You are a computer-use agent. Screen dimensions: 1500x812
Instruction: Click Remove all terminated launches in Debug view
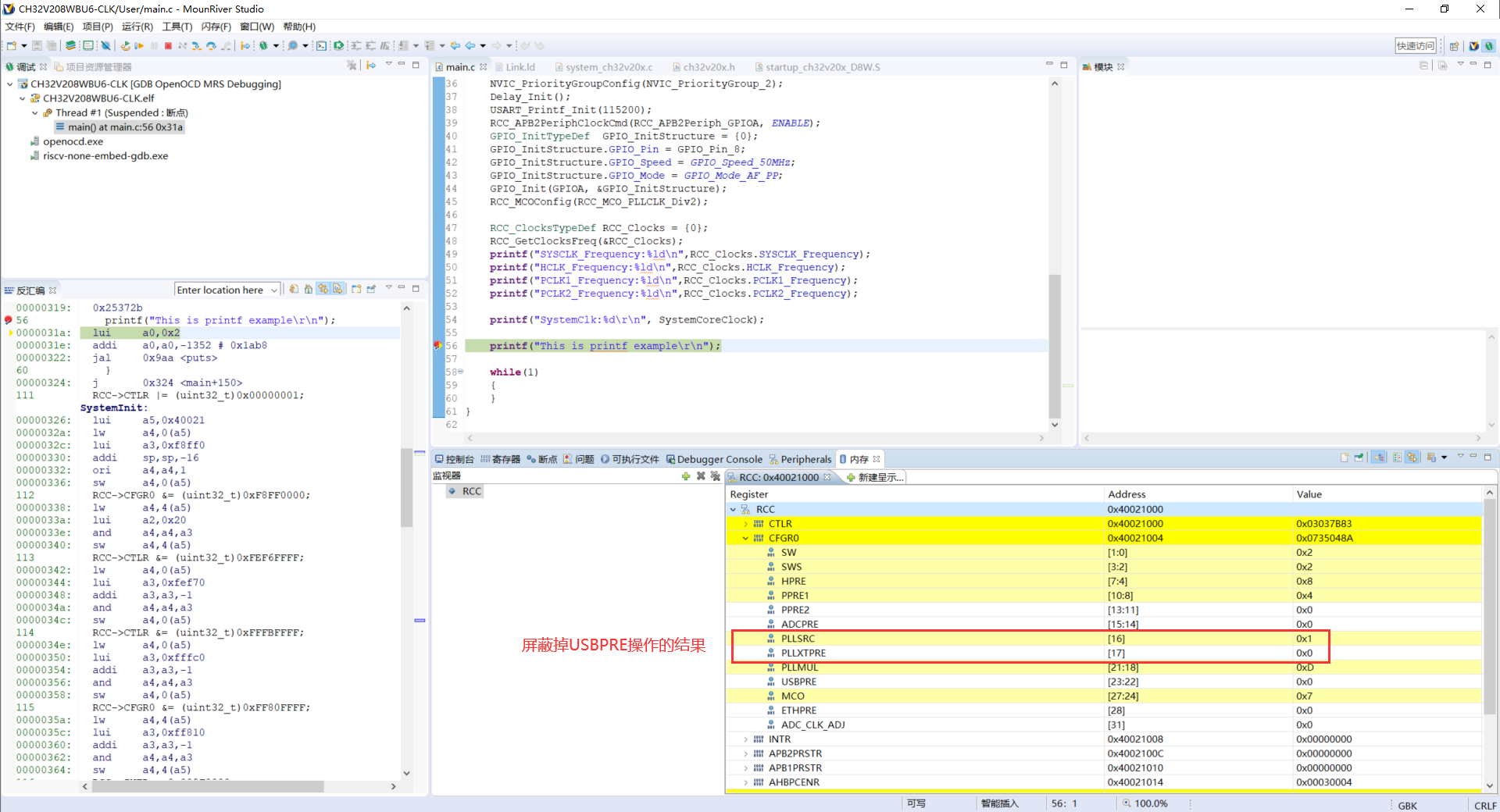pos(352,66)
